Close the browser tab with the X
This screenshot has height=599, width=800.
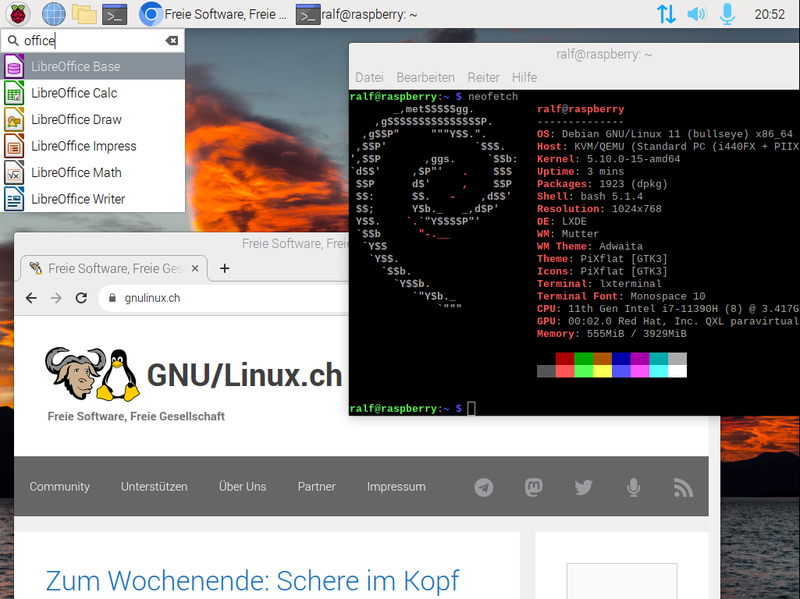195,268
